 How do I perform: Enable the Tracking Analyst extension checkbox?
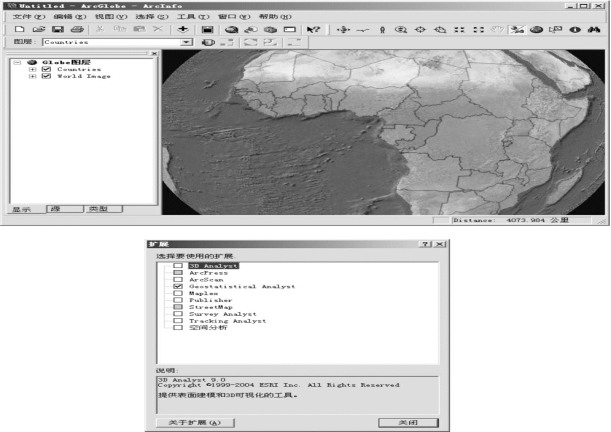point(178,321)
